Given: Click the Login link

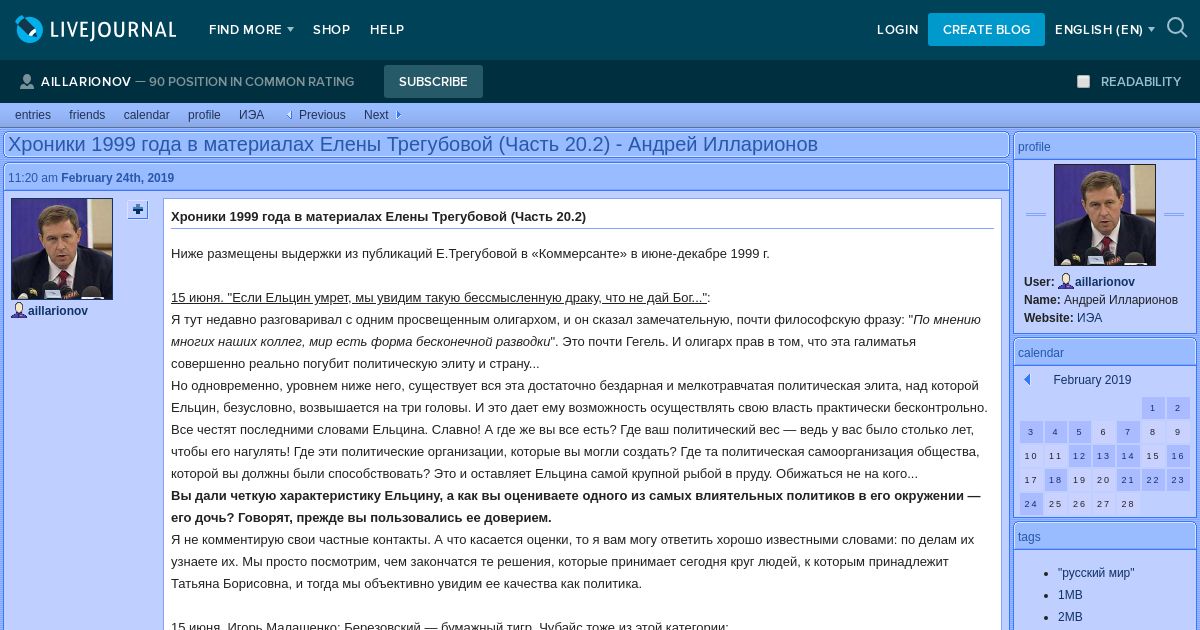Looking at the screenshot, I should click(897, 30).
